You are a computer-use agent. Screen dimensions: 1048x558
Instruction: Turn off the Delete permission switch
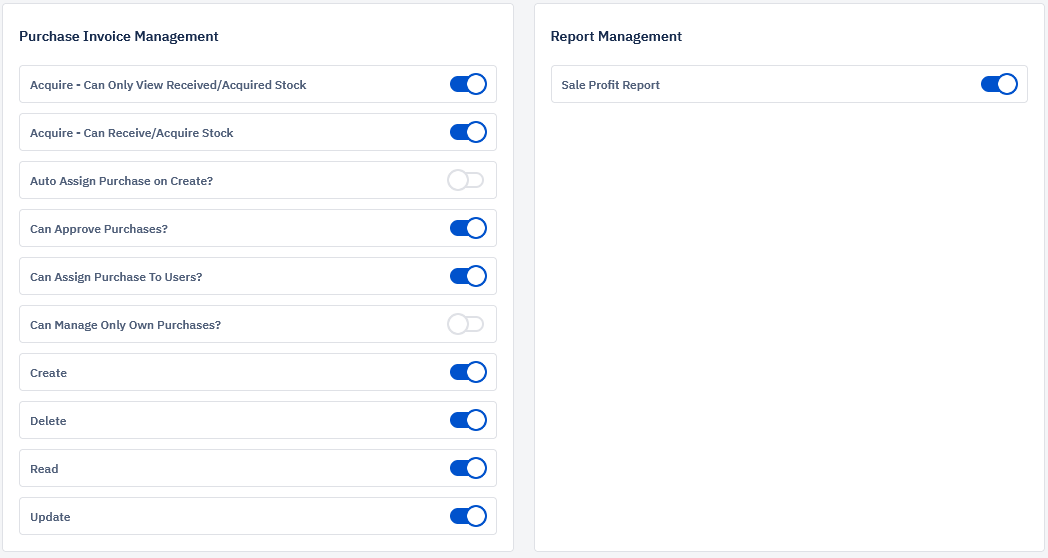468,420
